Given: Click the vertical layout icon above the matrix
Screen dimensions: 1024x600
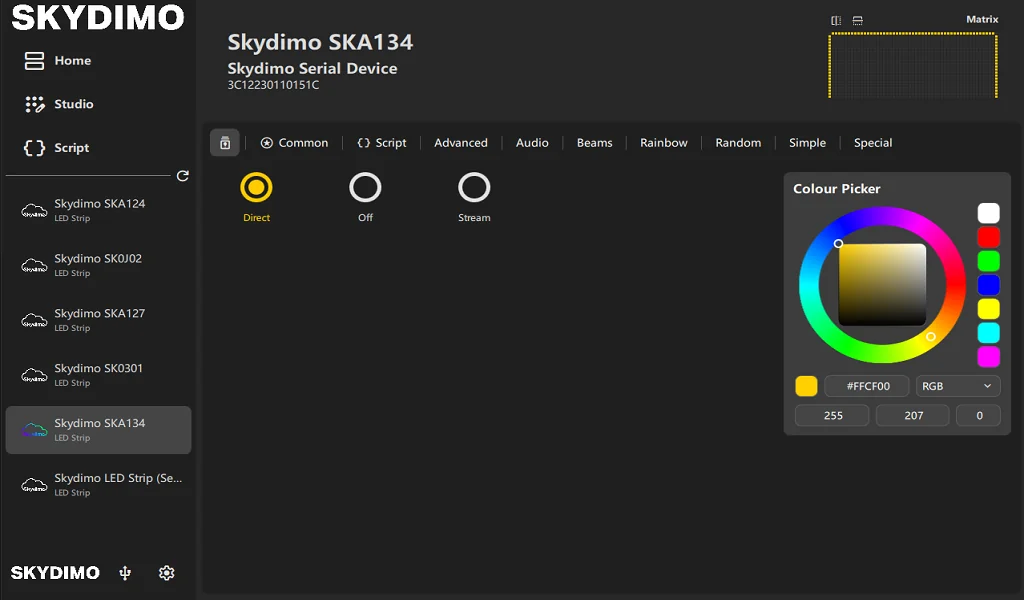Looking at the screenshot, I should 836,20.
